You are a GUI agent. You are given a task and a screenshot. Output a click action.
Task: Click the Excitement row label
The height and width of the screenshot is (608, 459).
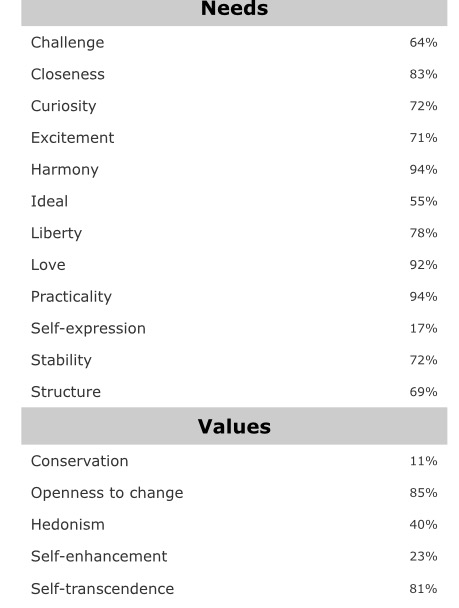72,138
